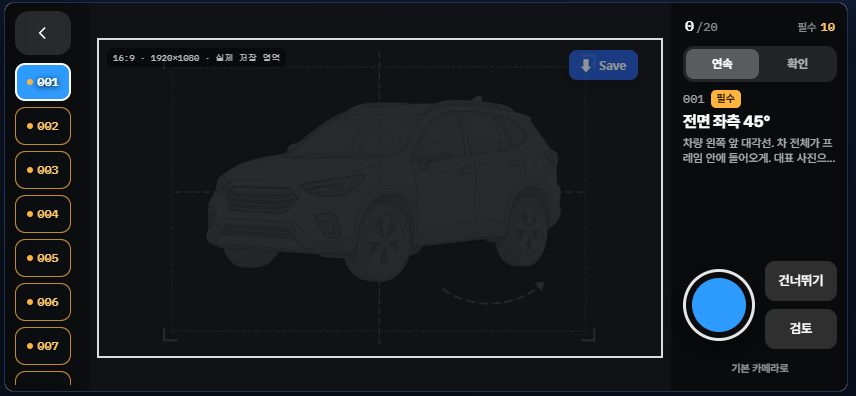Click the Save button with download arrow
Viewport: 856px width, 396px height.
(x=603, y=66)
